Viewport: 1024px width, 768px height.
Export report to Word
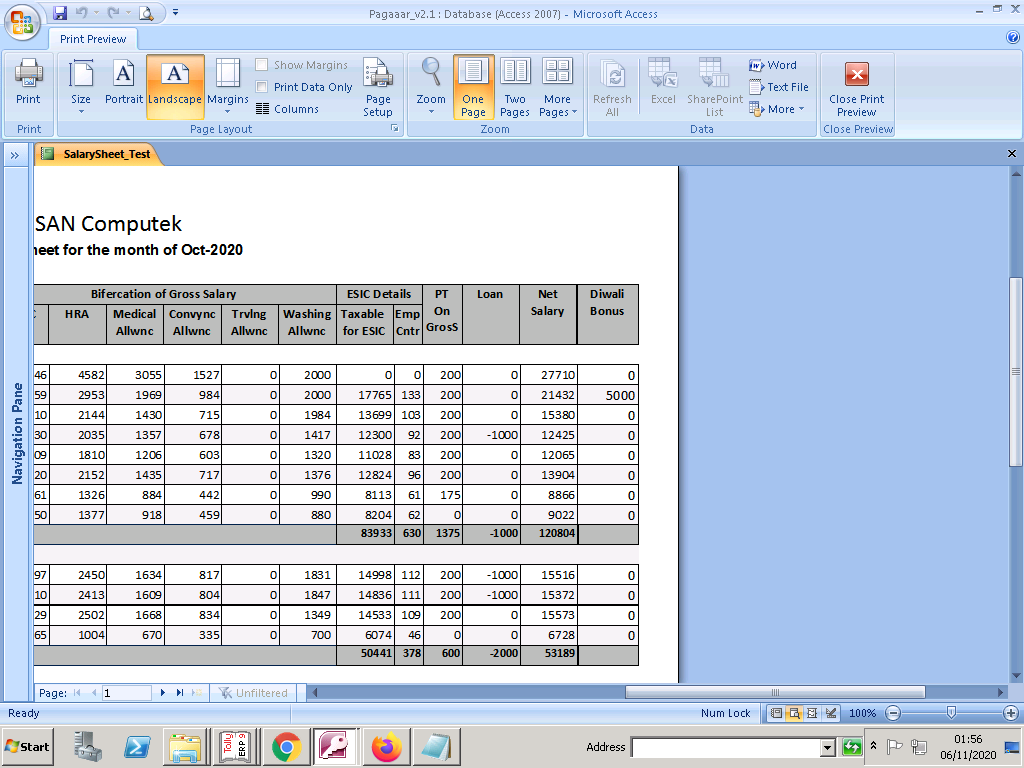[x=773, y=65]
